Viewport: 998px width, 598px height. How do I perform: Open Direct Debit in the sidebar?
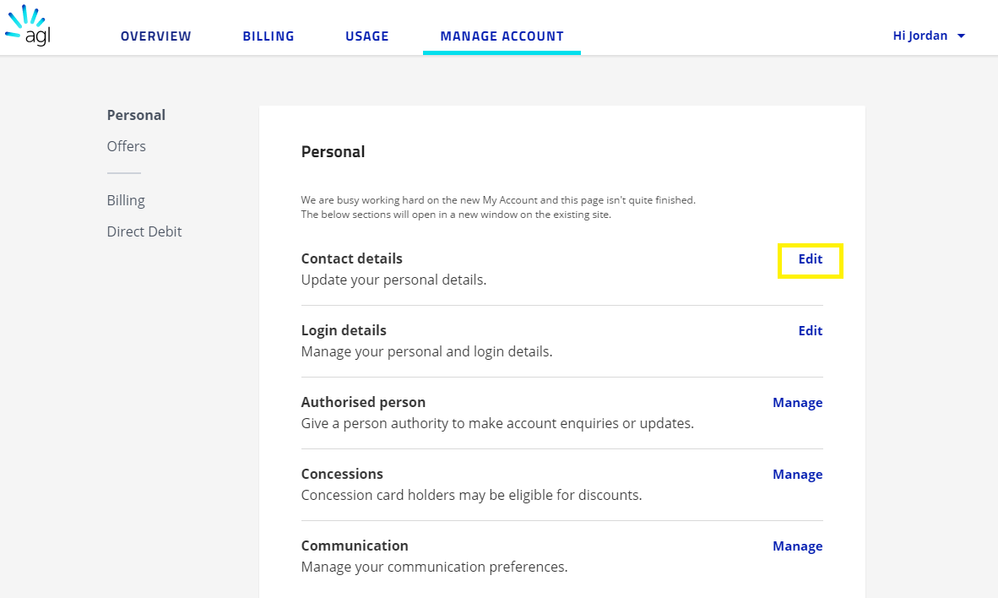coord(144,231)
